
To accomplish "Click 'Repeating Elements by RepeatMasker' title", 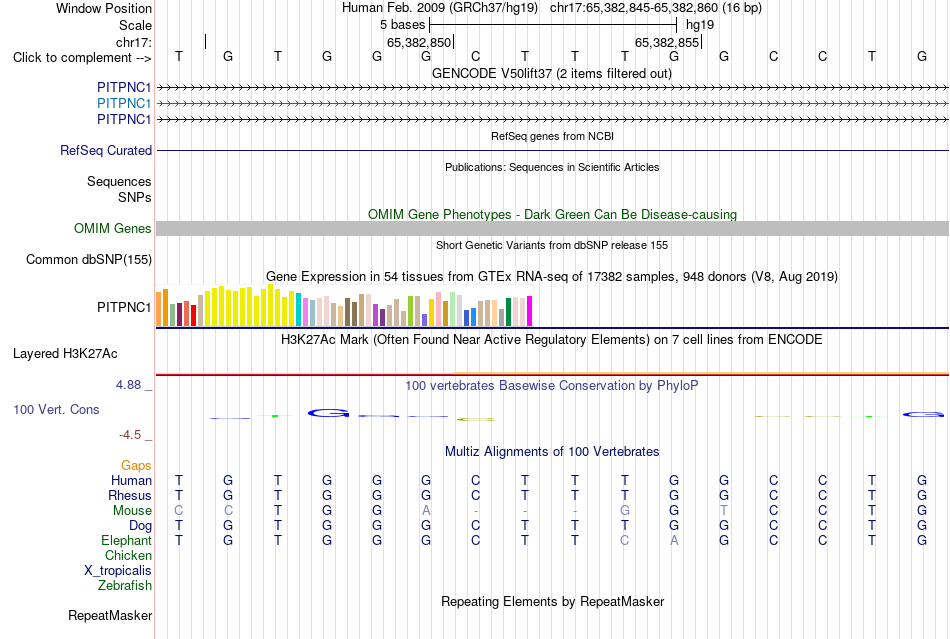I will tap(552, 601).
